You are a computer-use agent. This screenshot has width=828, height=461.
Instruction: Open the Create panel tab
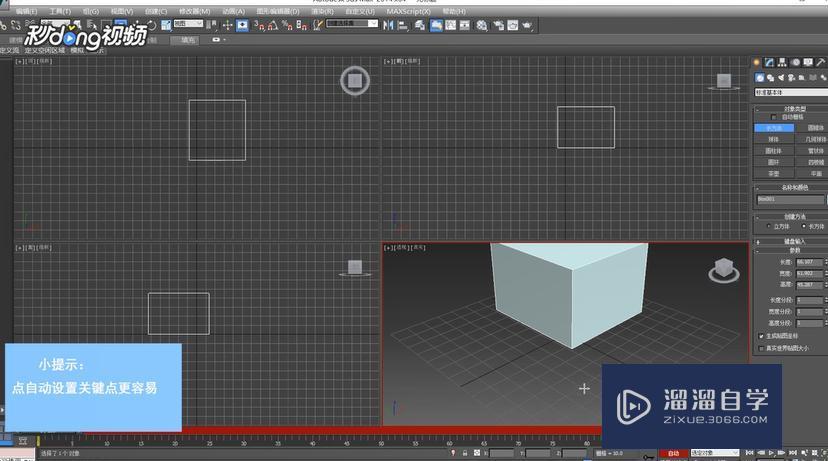point(756,62)
